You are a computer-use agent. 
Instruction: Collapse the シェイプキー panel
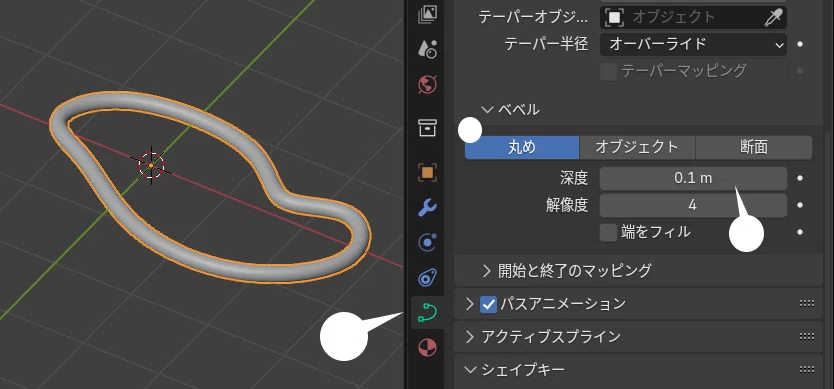(470, 369)
